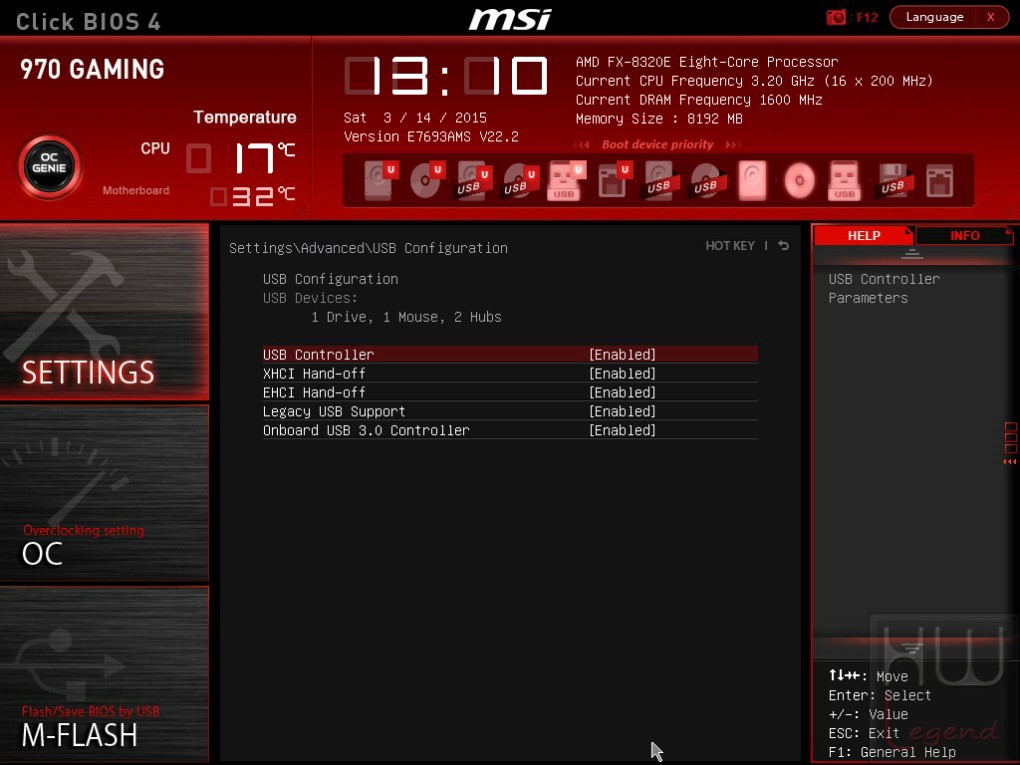
Task: Select the UEFI network boot device icon
Action: (614, 180)
